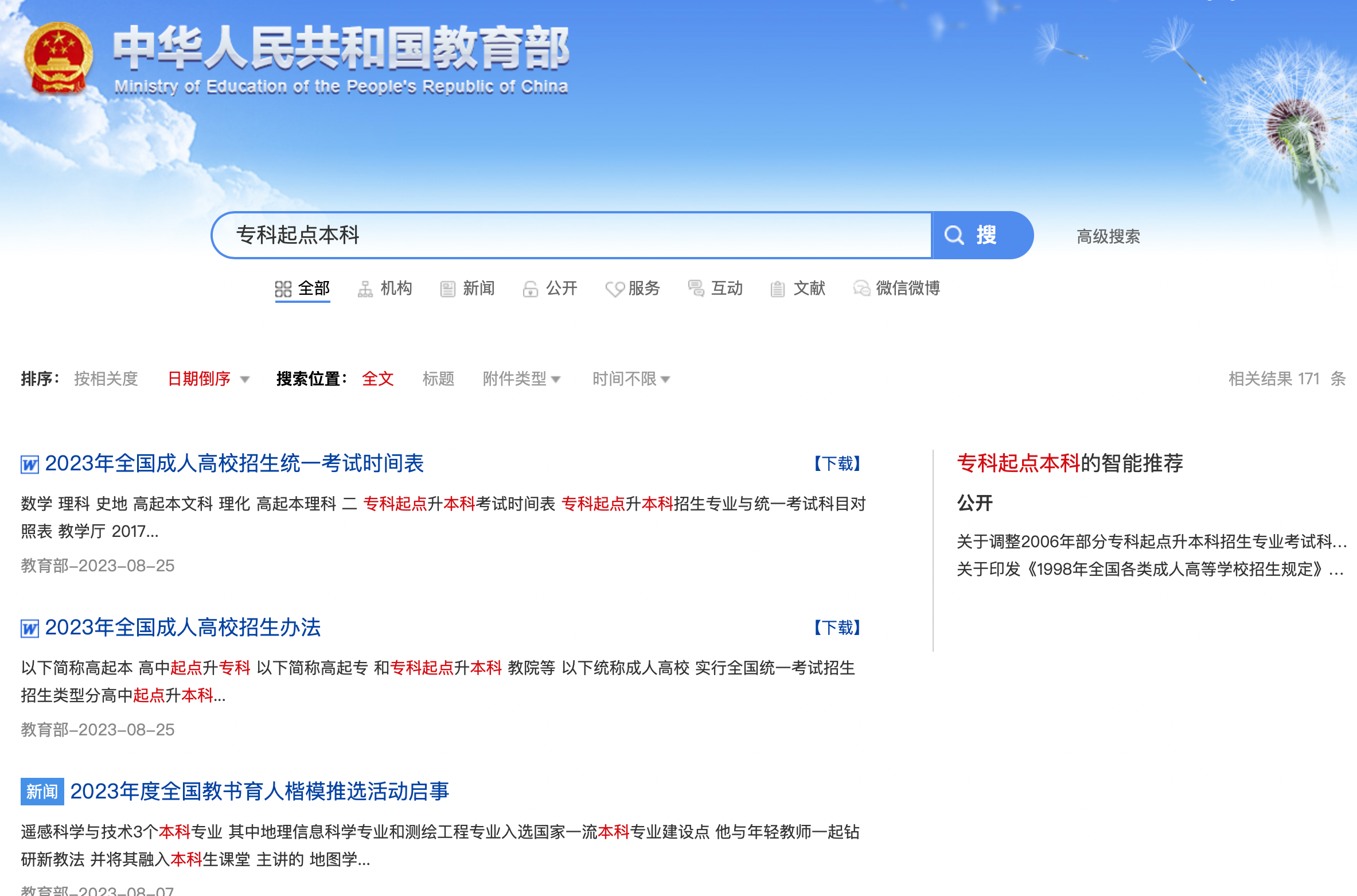This screenshot has height=896, width=1357.
Task: Open the 文献 search category
Action: (800, 289)
